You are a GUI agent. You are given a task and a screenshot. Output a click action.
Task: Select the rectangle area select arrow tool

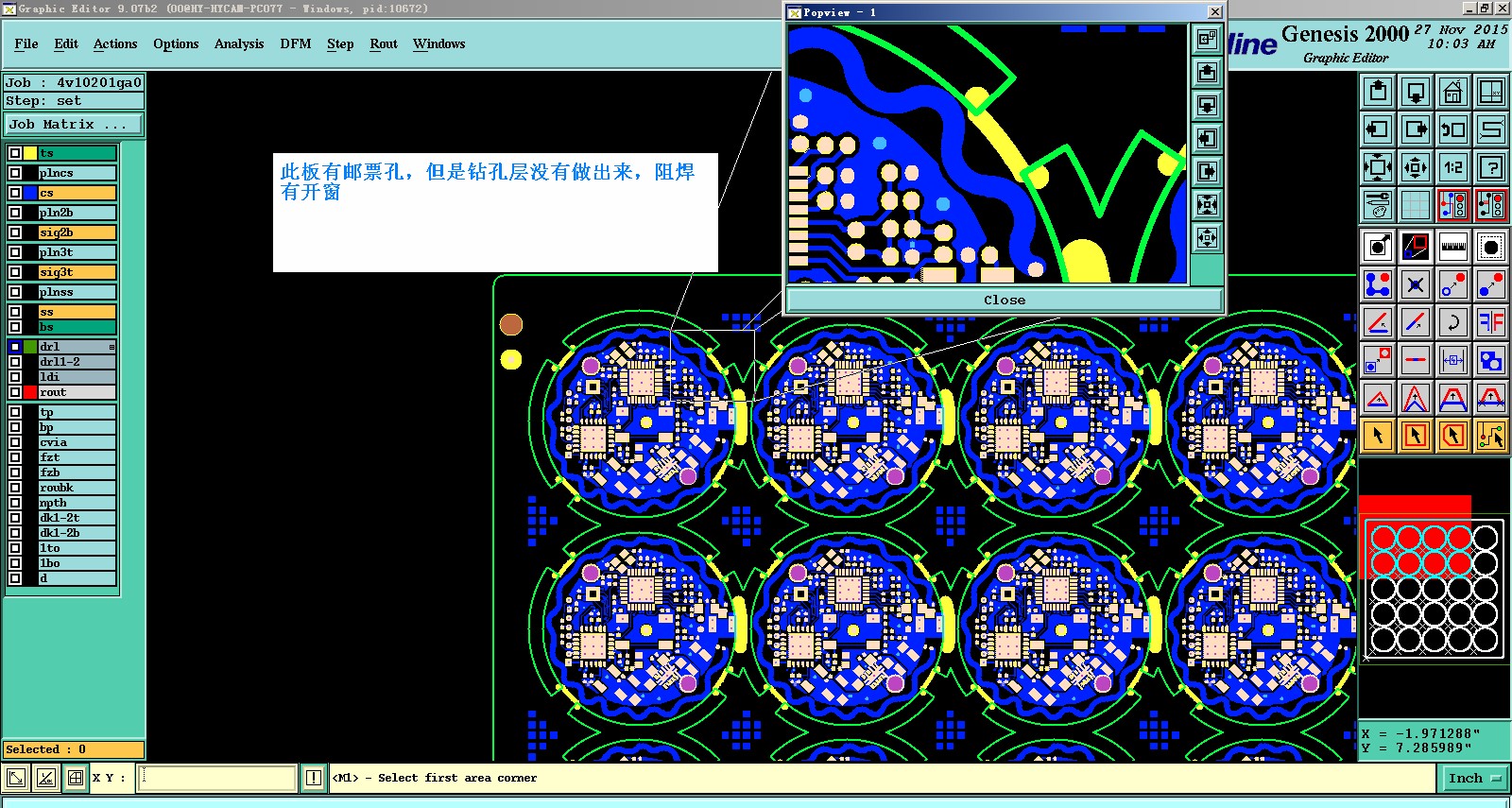click(x=1416, y=436)
